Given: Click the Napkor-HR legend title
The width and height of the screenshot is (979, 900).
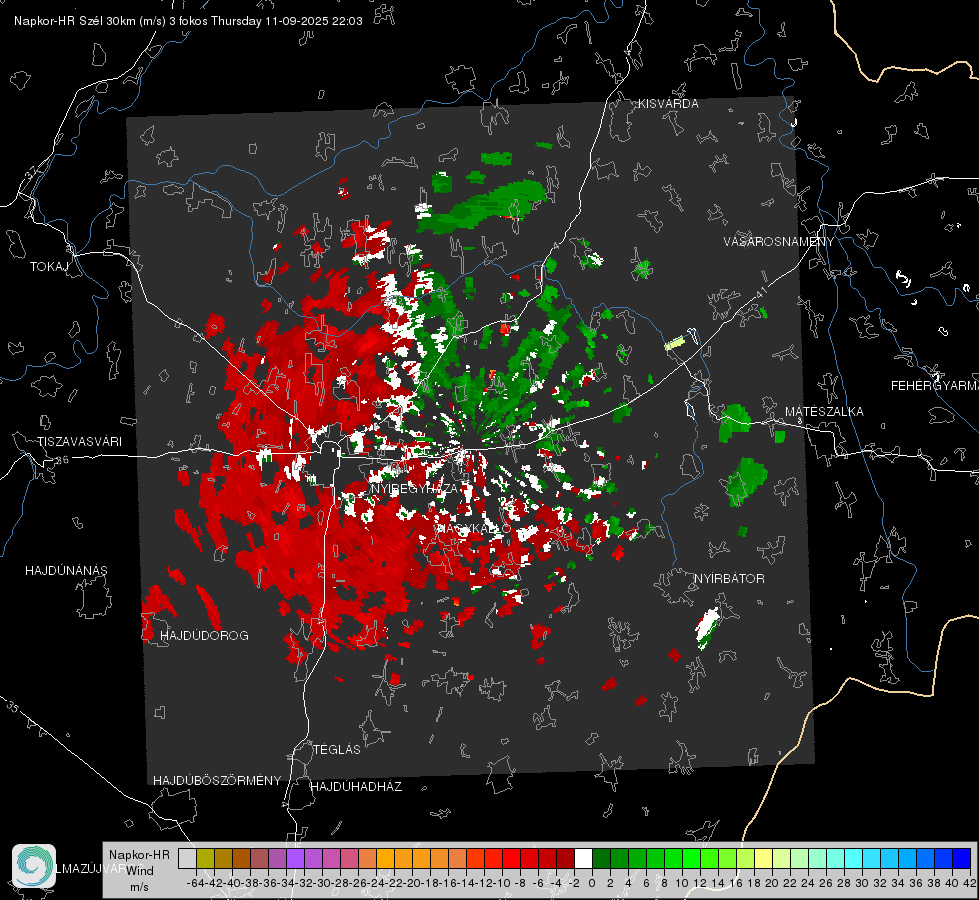Looking at the screenshot, I should tap(139, 855).
